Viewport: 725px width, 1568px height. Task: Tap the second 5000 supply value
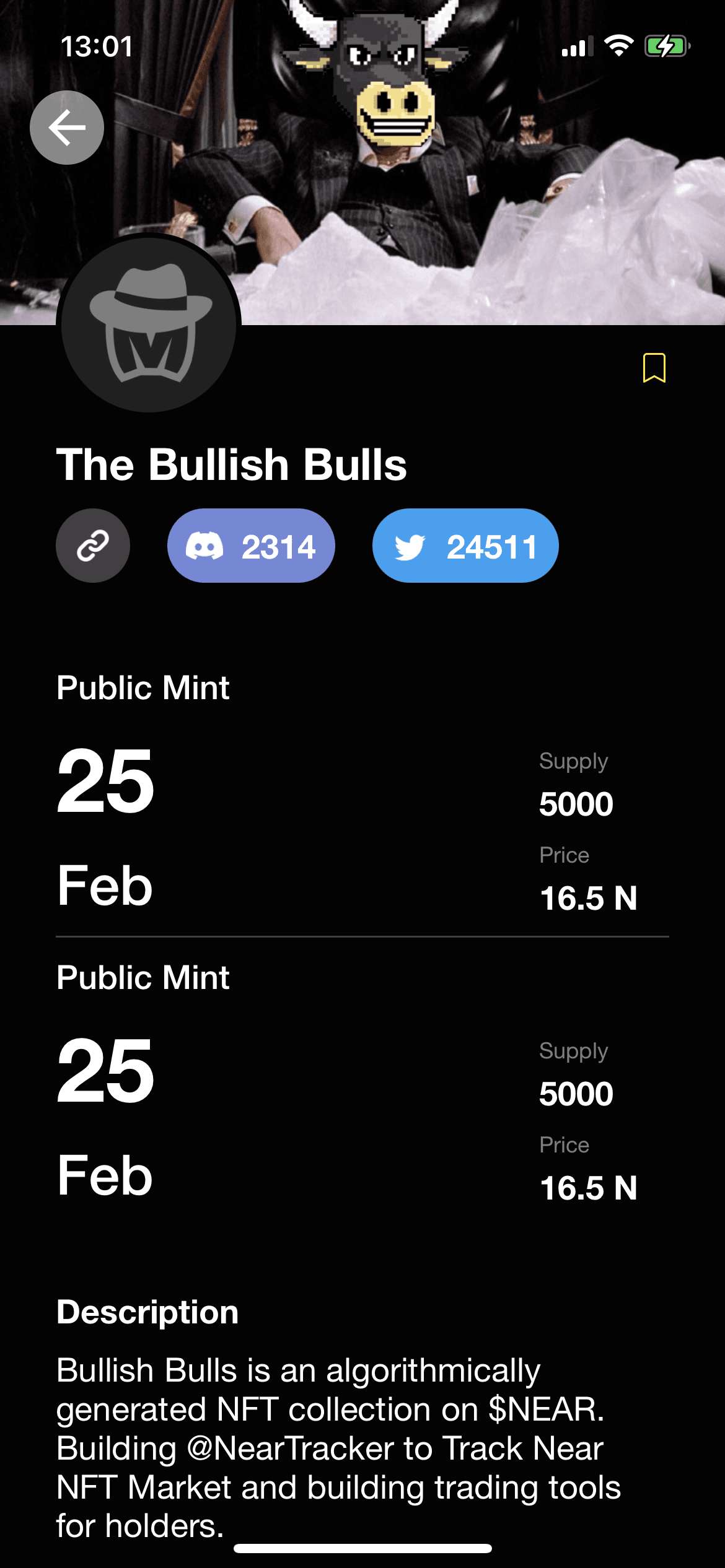click(x=576, y=1094)
